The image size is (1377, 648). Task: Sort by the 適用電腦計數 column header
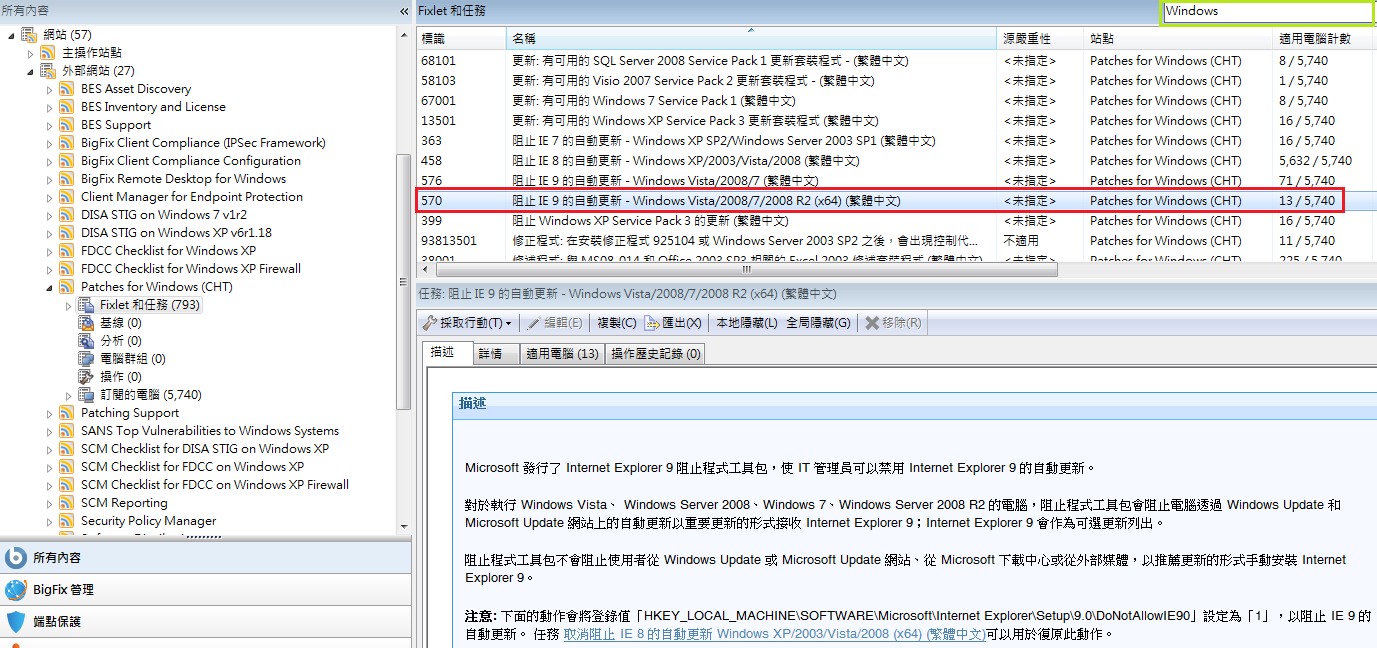click(1324, 38)
